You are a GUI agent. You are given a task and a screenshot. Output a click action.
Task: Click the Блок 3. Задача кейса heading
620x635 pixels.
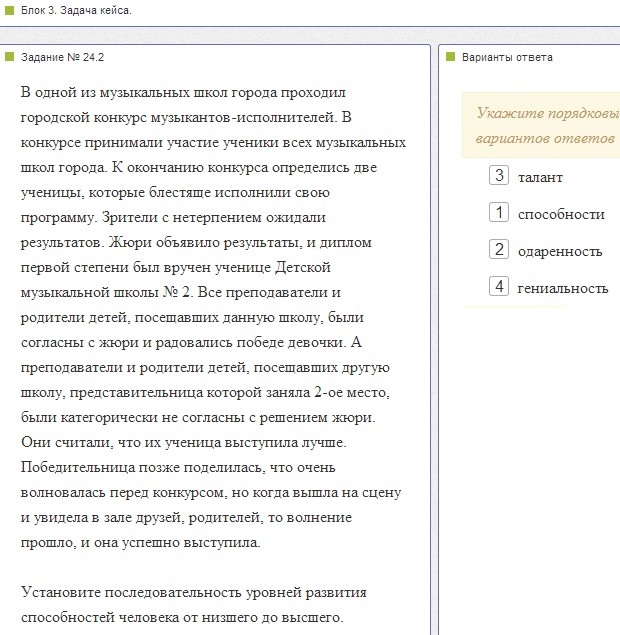[x=76, y=10]
